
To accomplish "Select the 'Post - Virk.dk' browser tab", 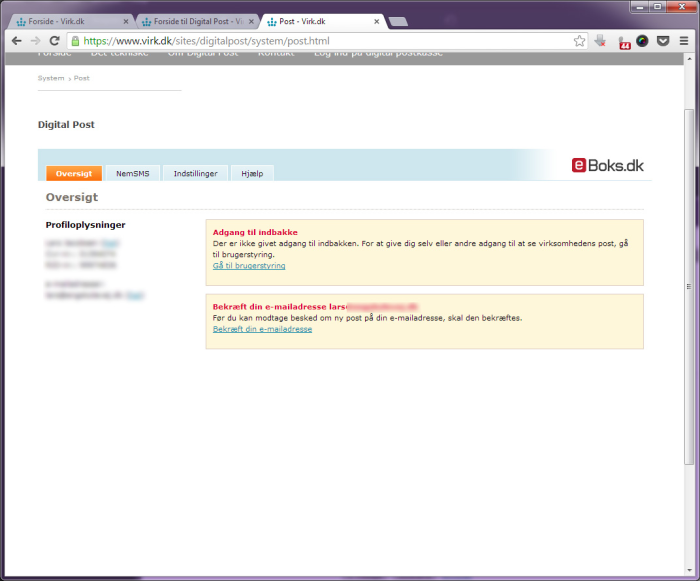I will [324, 21].
